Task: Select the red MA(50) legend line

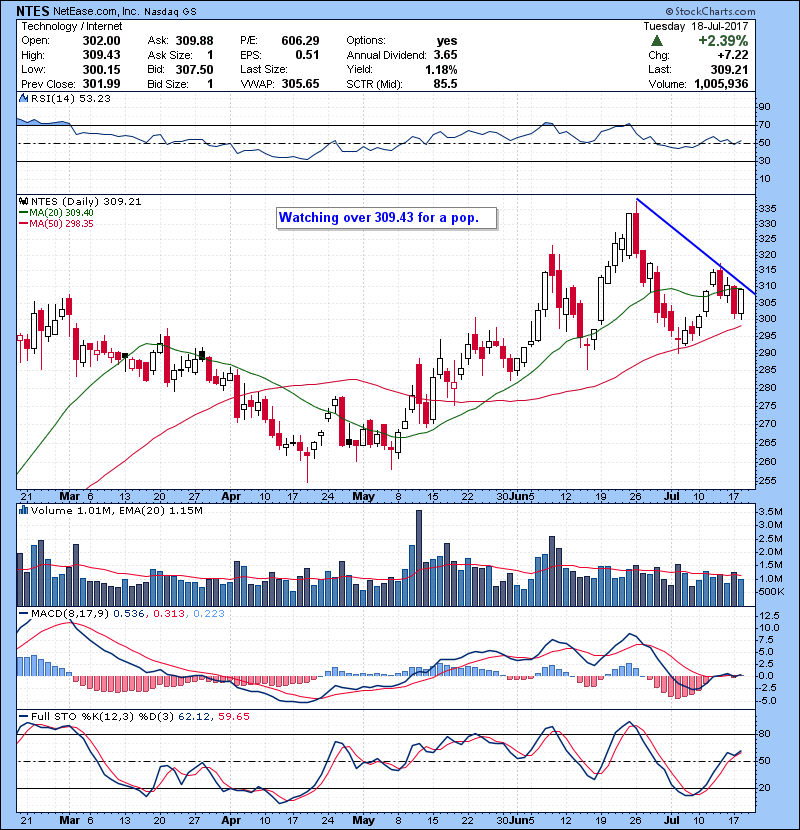Action: point(23,224)
